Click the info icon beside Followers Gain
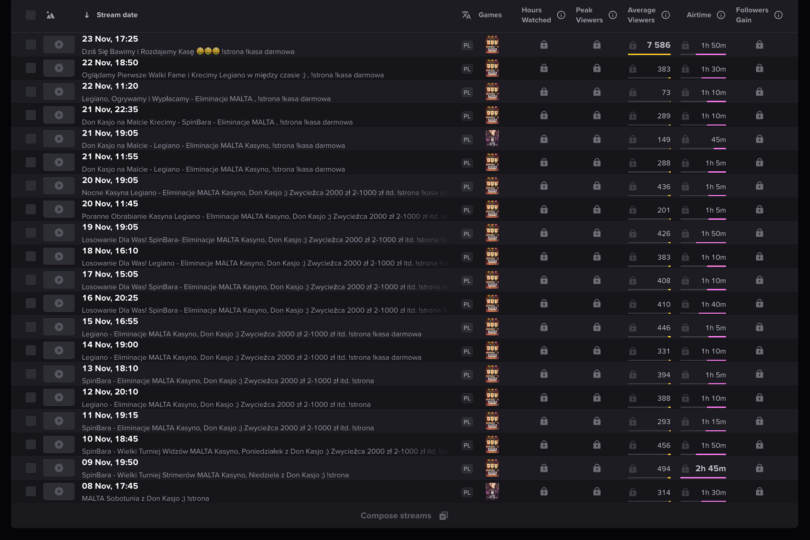Viewport: 810px width, 540px height. 778,15
